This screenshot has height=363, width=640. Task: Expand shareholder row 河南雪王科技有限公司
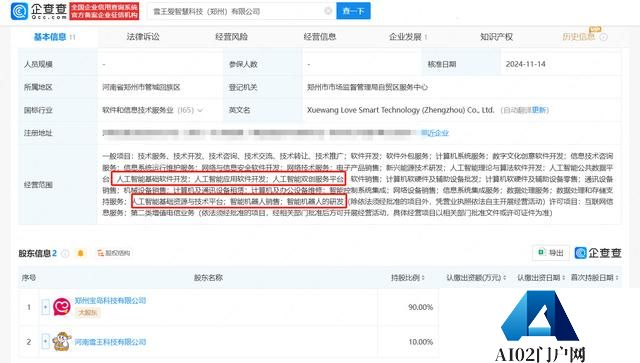[45, 341]
